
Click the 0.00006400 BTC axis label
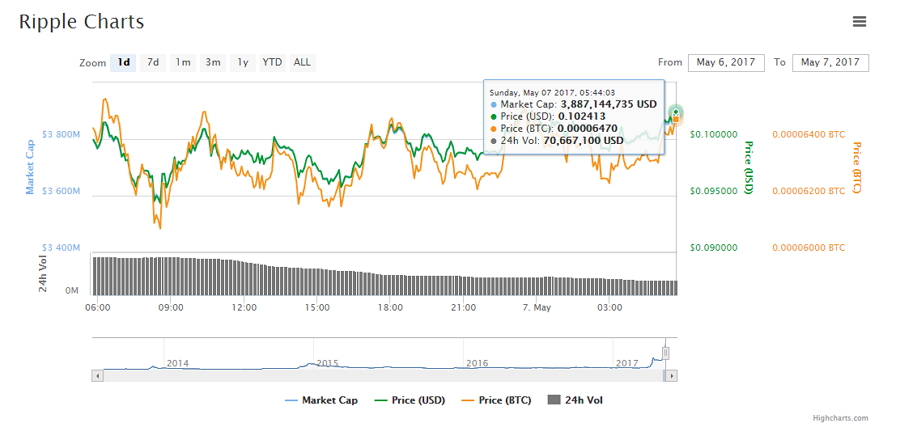coord(809,135)
